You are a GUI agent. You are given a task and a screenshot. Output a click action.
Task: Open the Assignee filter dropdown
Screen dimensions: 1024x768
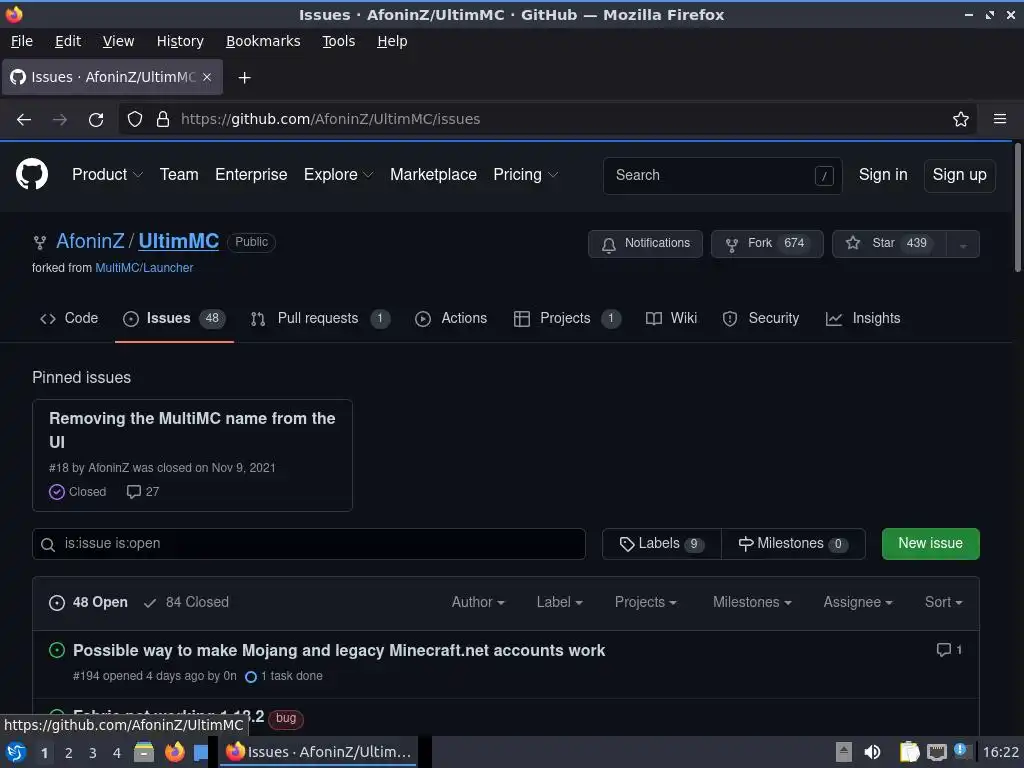[857, 602]
